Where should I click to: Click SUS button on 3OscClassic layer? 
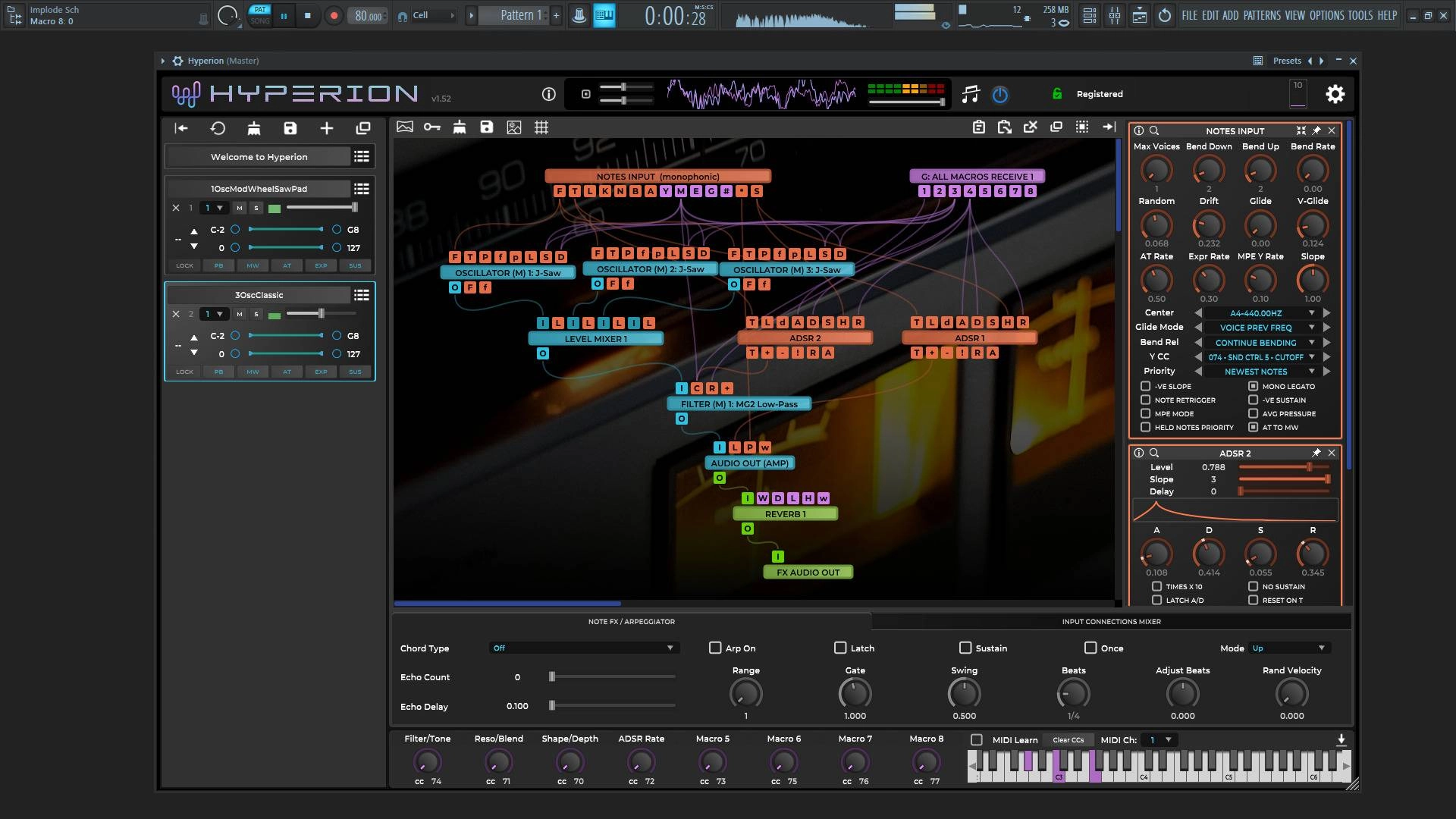355,372
